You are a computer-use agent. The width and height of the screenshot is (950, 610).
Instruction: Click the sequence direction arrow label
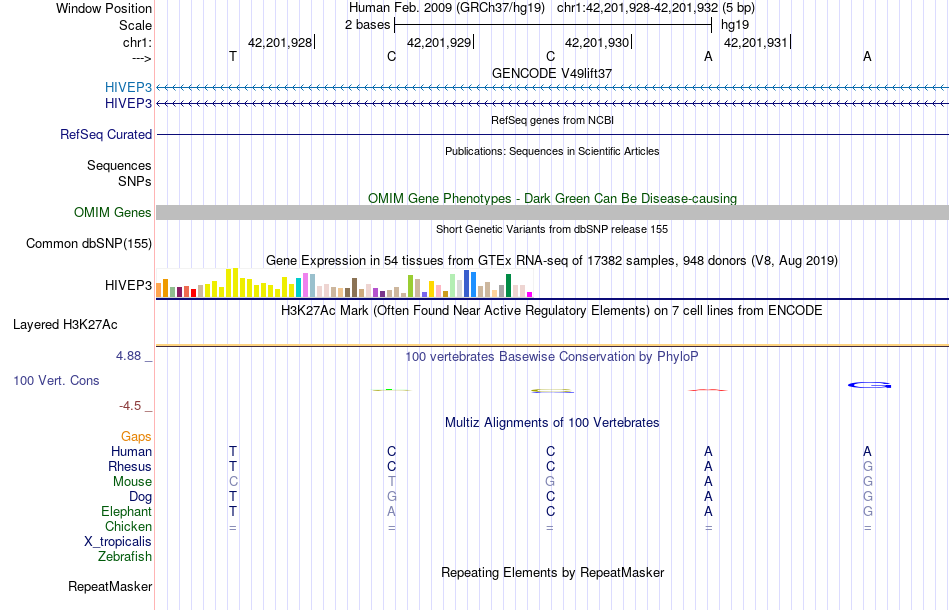pos(142,58)
